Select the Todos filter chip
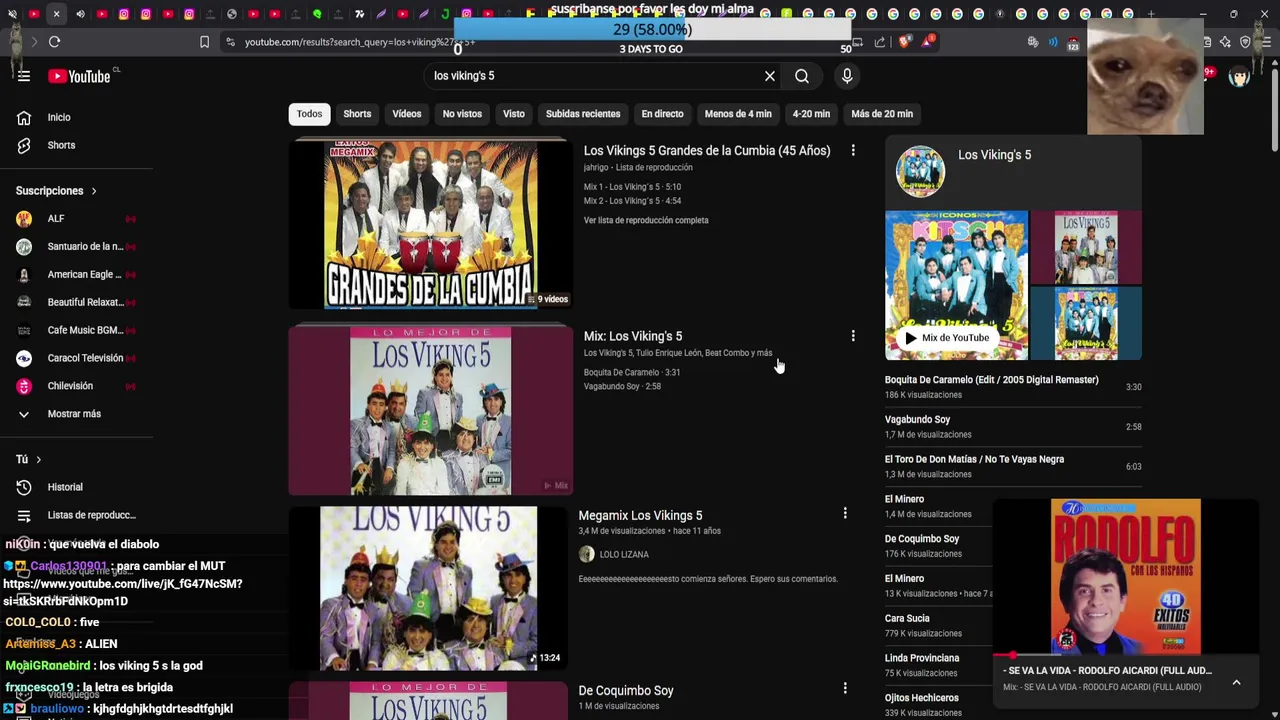 [x=309, y=114]
